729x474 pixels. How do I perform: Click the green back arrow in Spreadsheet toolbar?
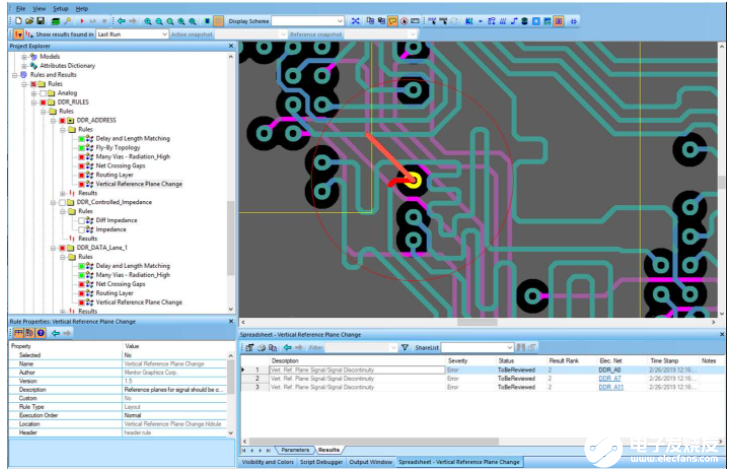[287, 347]
